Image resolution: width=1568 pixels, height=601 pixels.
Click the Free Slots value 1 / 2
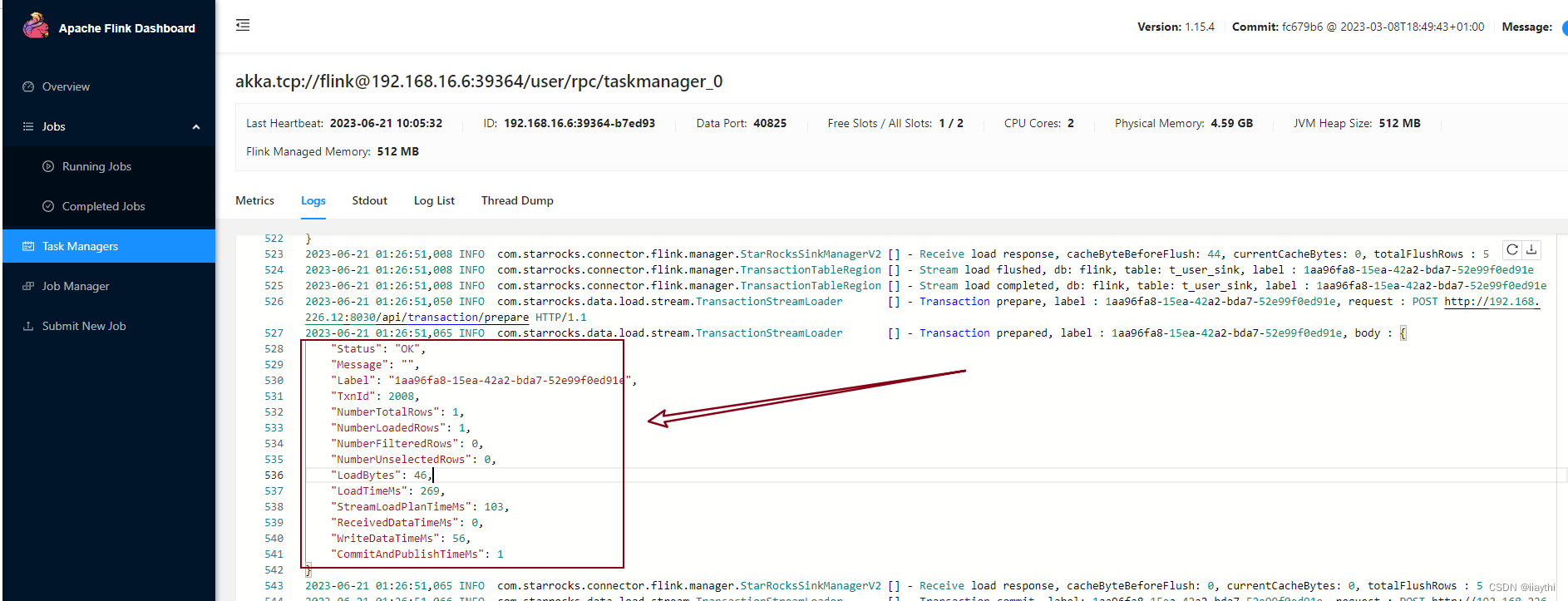pos(951,123)
